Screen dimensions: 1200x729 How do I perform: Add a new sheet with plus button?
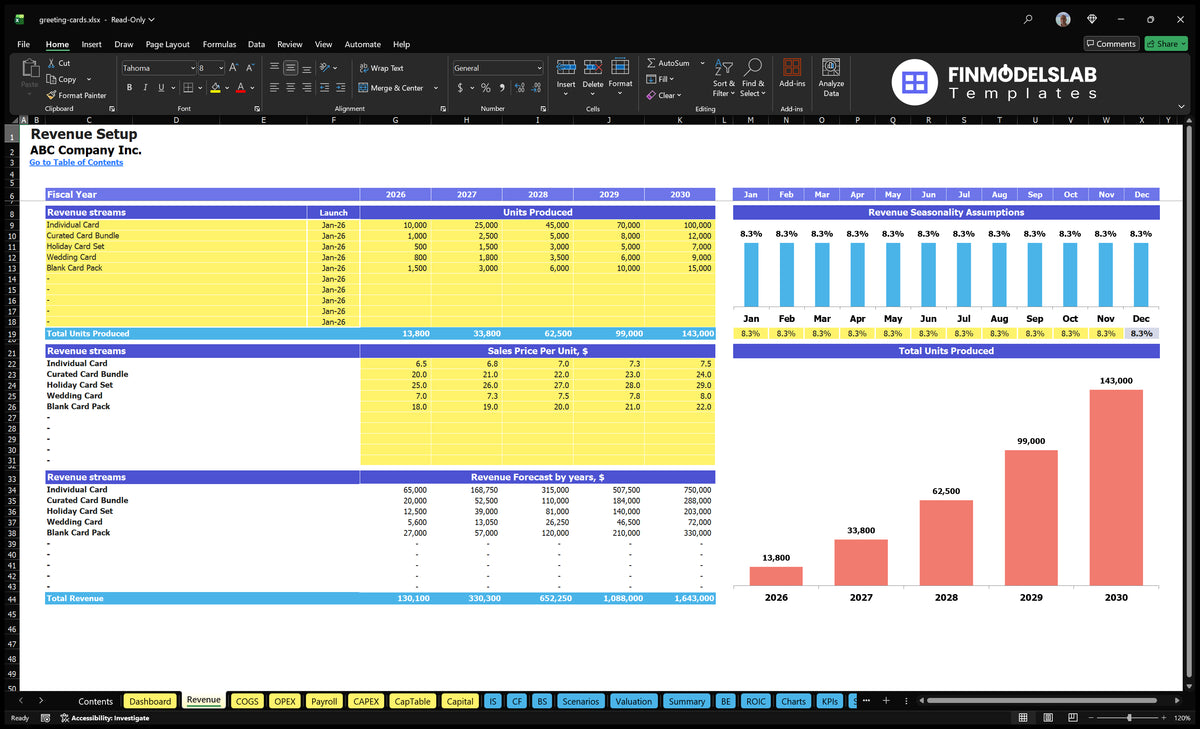tap(886, 701)
